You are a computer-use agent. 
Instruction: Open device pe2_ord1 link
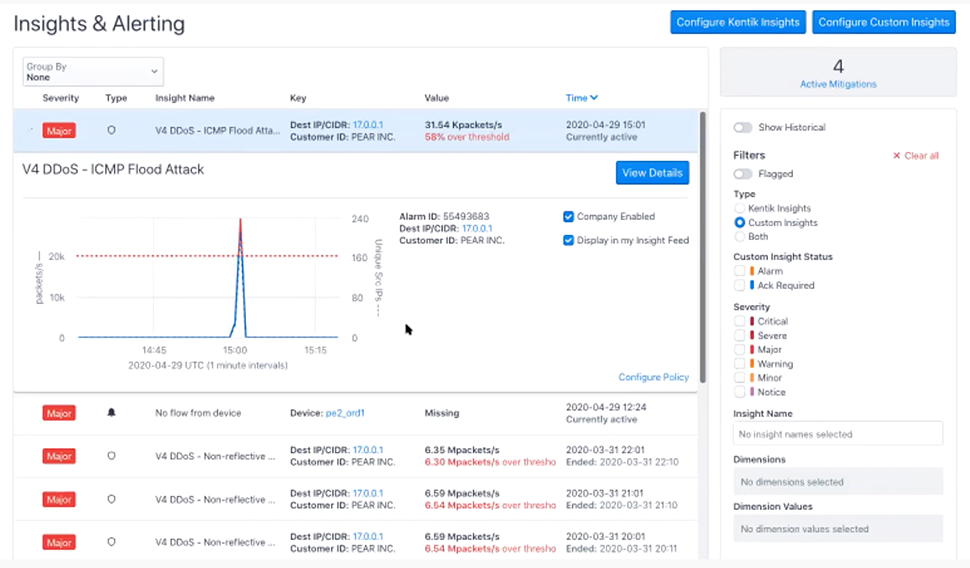point(345,413)
